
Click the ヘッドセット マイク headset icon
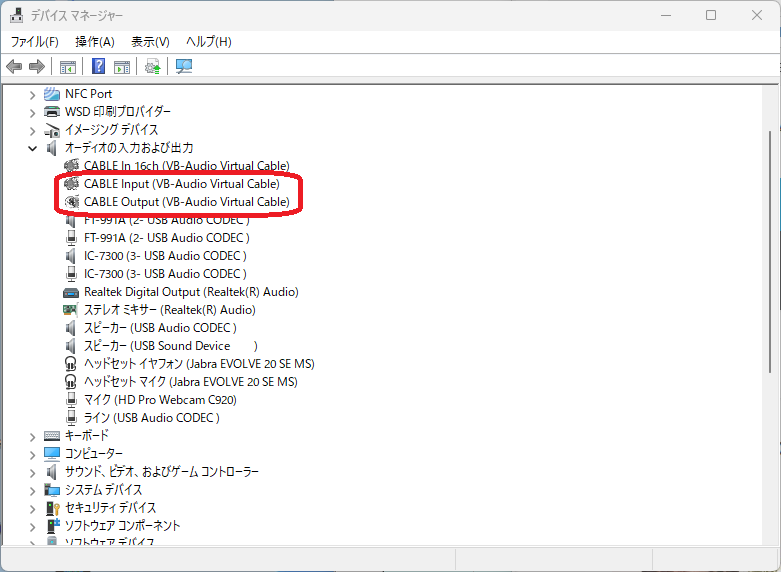pyautogui.click(x=71, y=382)
